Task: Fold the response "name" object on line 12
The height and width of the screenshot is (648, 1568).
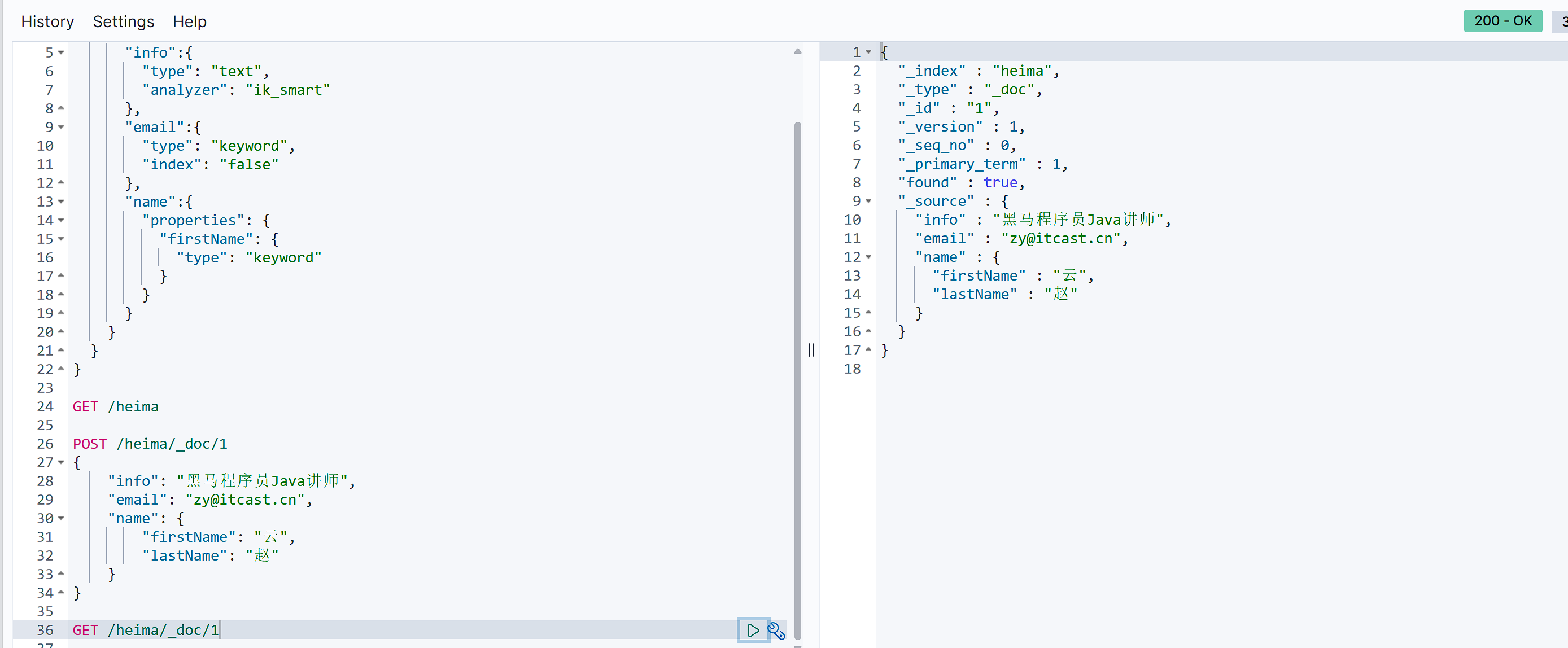Action: pos(868,257)
